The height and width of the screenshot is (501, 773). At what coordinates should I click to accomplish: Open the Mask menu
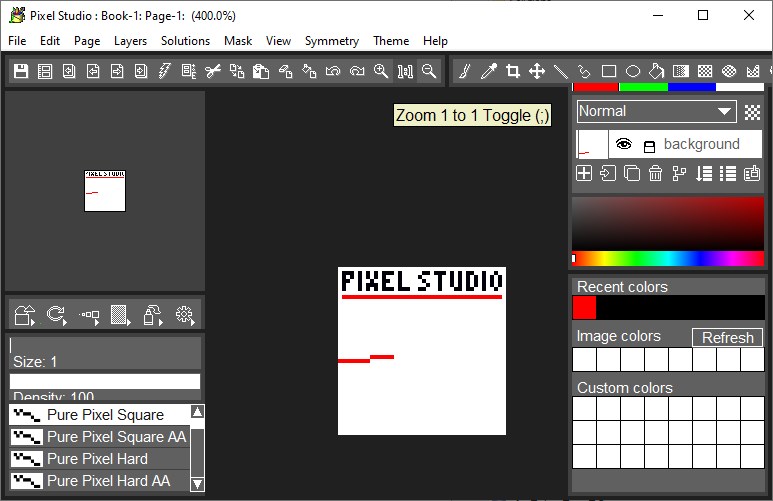coord(238,41)
